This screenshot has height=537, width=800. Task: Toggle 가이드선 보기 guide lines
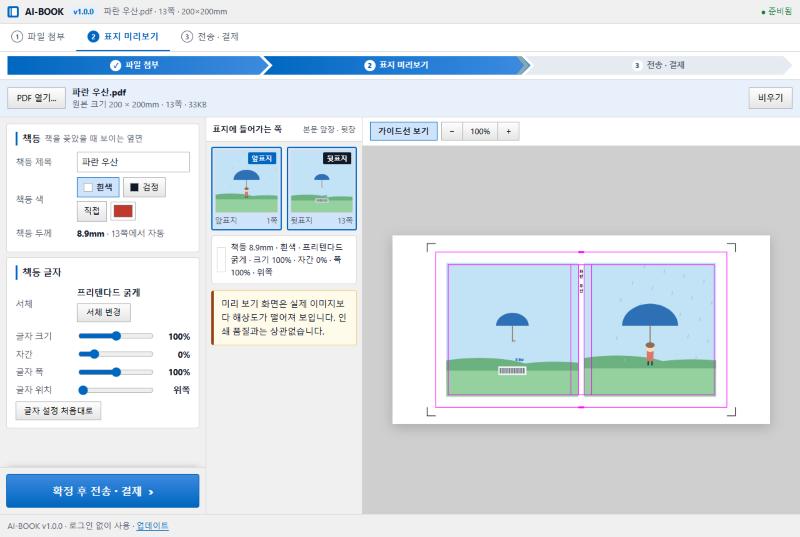tap(403, 131)
